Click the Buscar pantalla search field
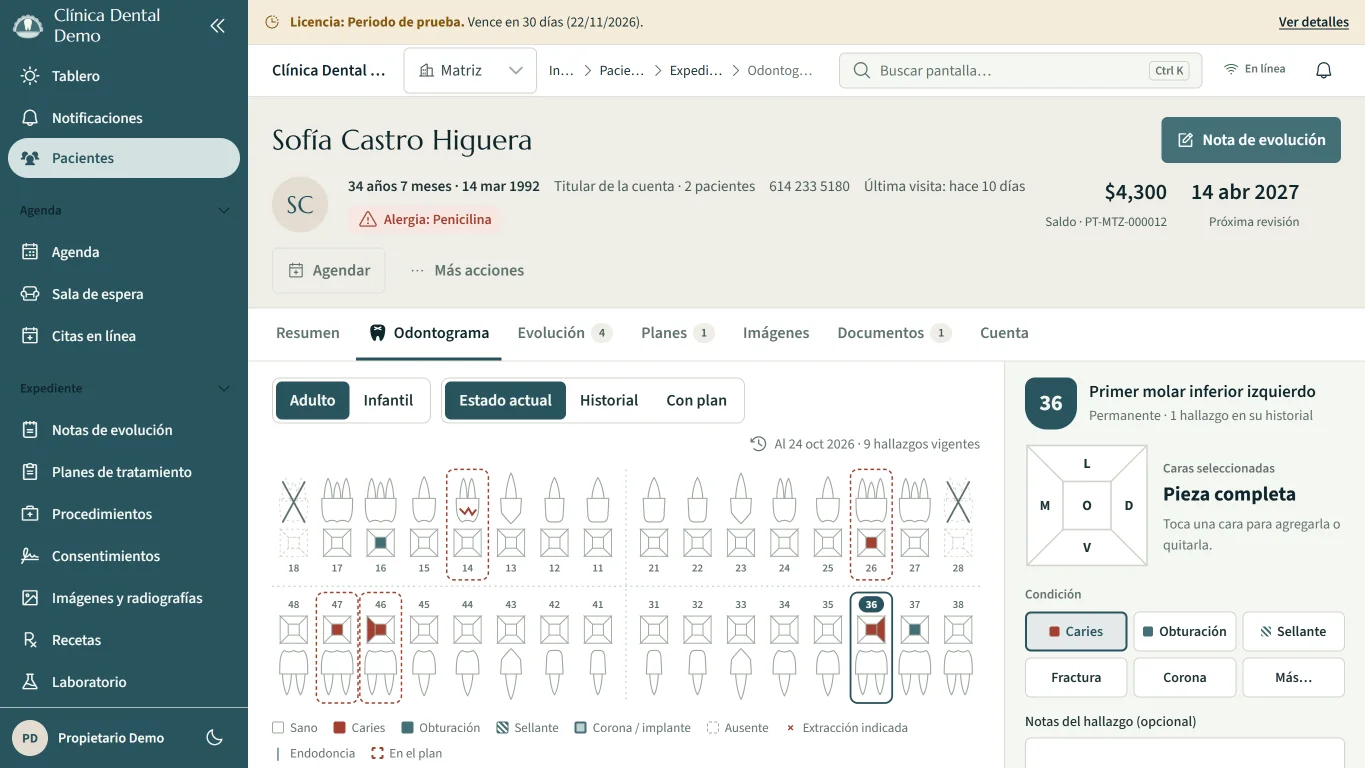Viewport: 1365px width, 768px height. 1021,71
